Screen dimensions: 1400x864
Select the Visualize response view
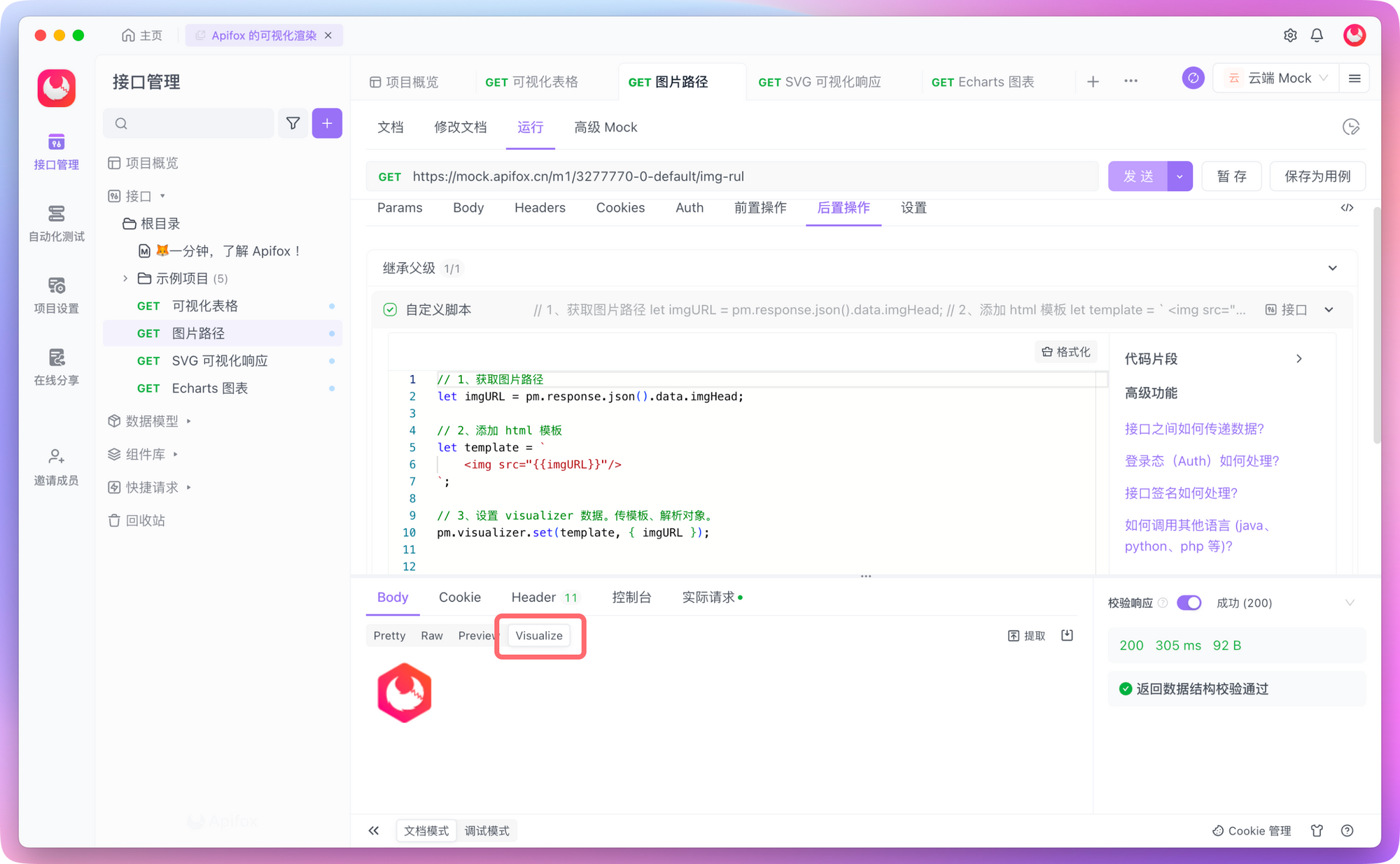pyautogui.click(x=539, y=635)
